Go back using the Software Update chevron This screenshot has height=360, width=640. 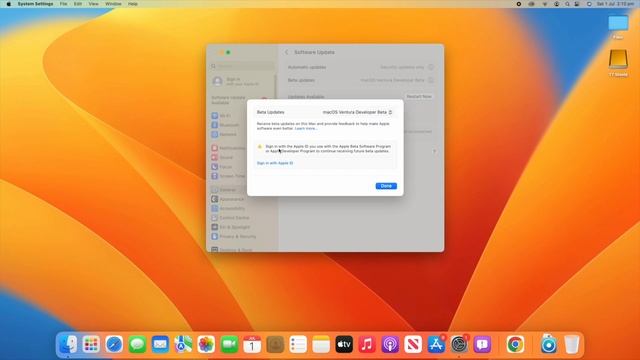coord(287,52)
